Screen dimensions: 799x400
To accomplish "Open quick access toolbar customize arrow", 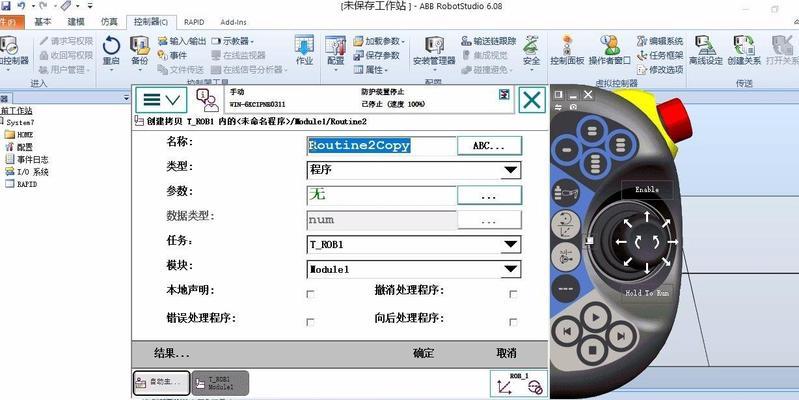I will click(90, 6).
